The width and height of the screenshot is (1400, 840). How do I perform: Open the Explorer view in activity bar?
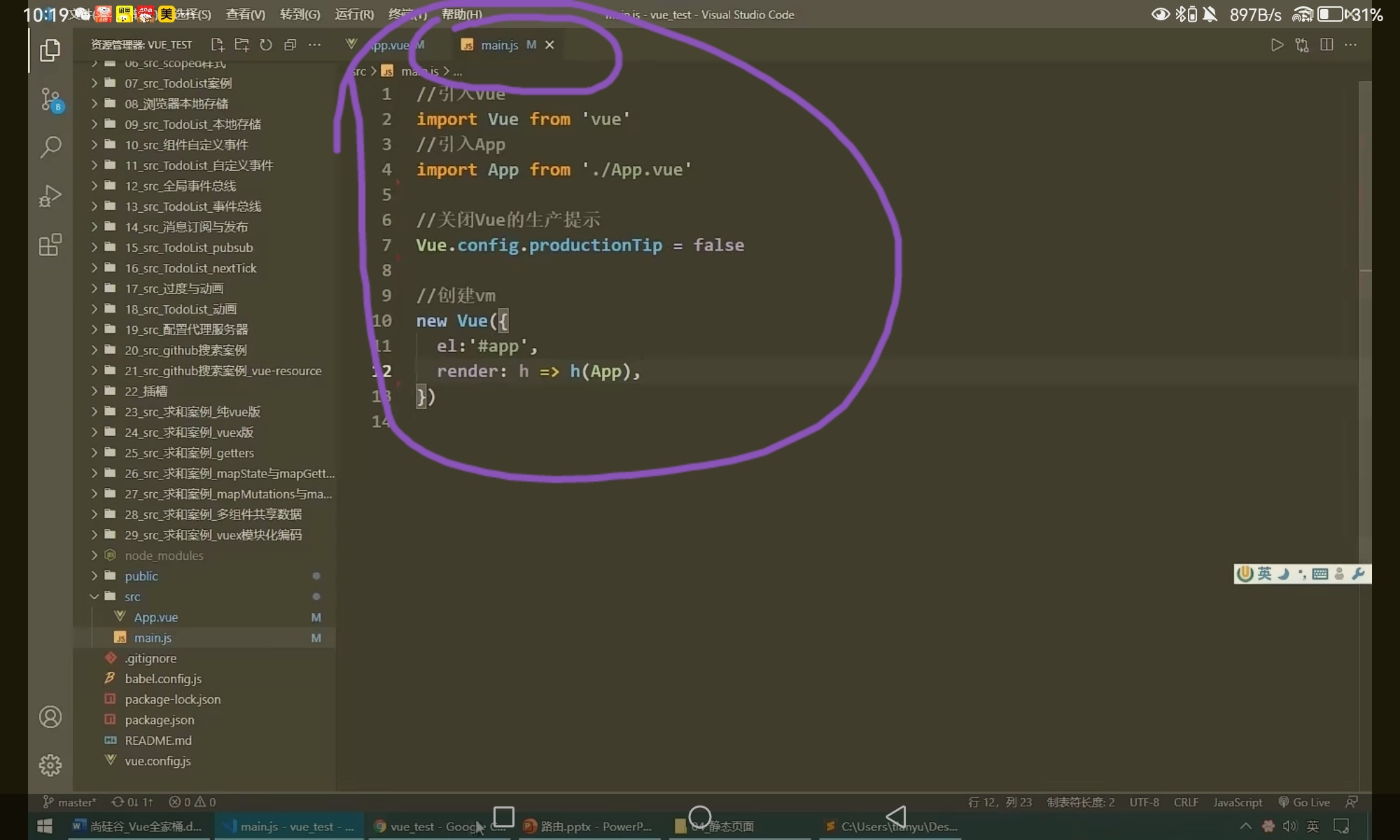click(x=50, y=50)
